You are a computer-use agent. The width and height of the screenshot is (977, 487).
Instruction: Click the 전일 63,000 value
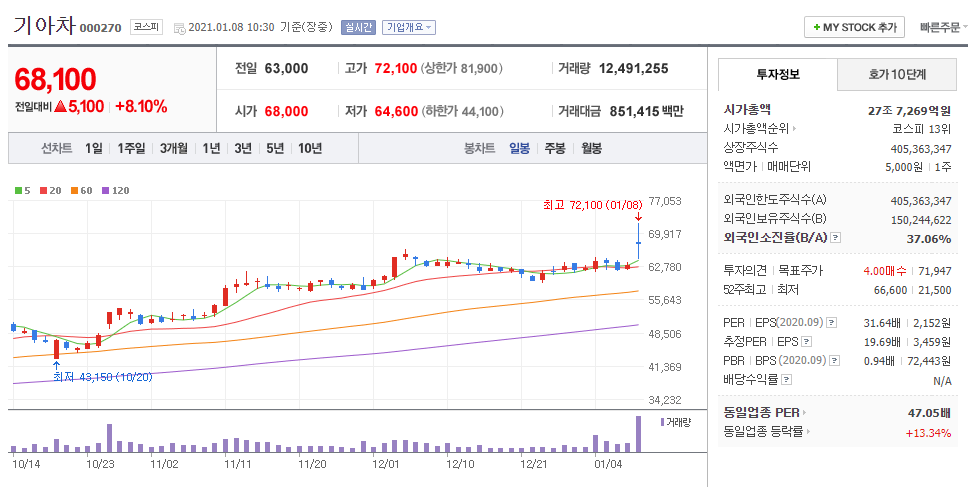(287, 69)
